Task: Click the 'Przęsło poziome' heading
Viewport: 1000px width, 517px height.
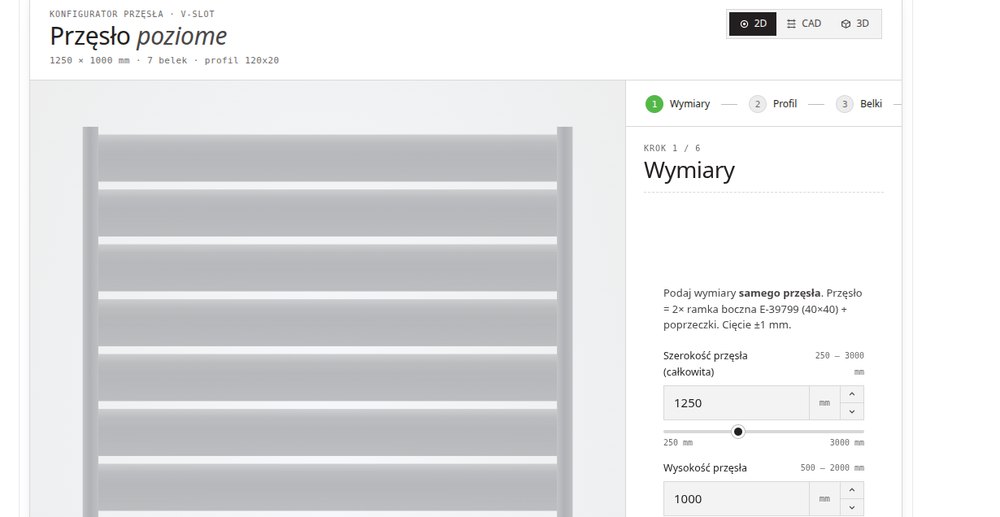Action: point(138,36)
